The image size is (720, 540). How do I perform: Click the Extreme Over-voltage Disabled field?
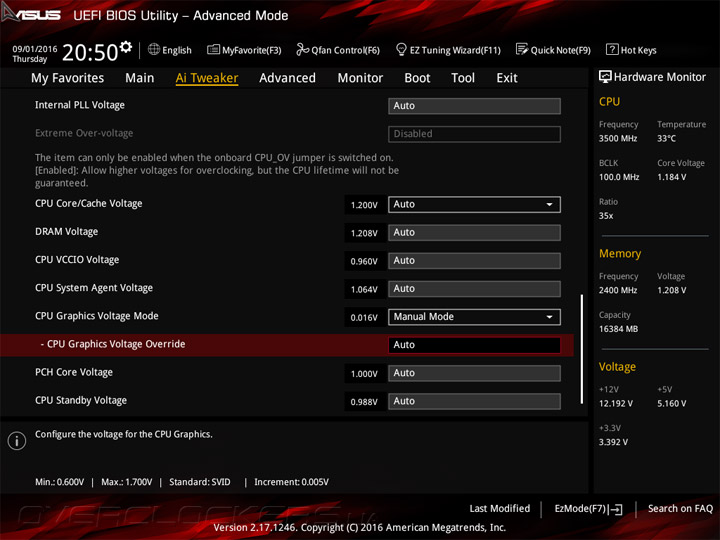click(x=474, y=134)
